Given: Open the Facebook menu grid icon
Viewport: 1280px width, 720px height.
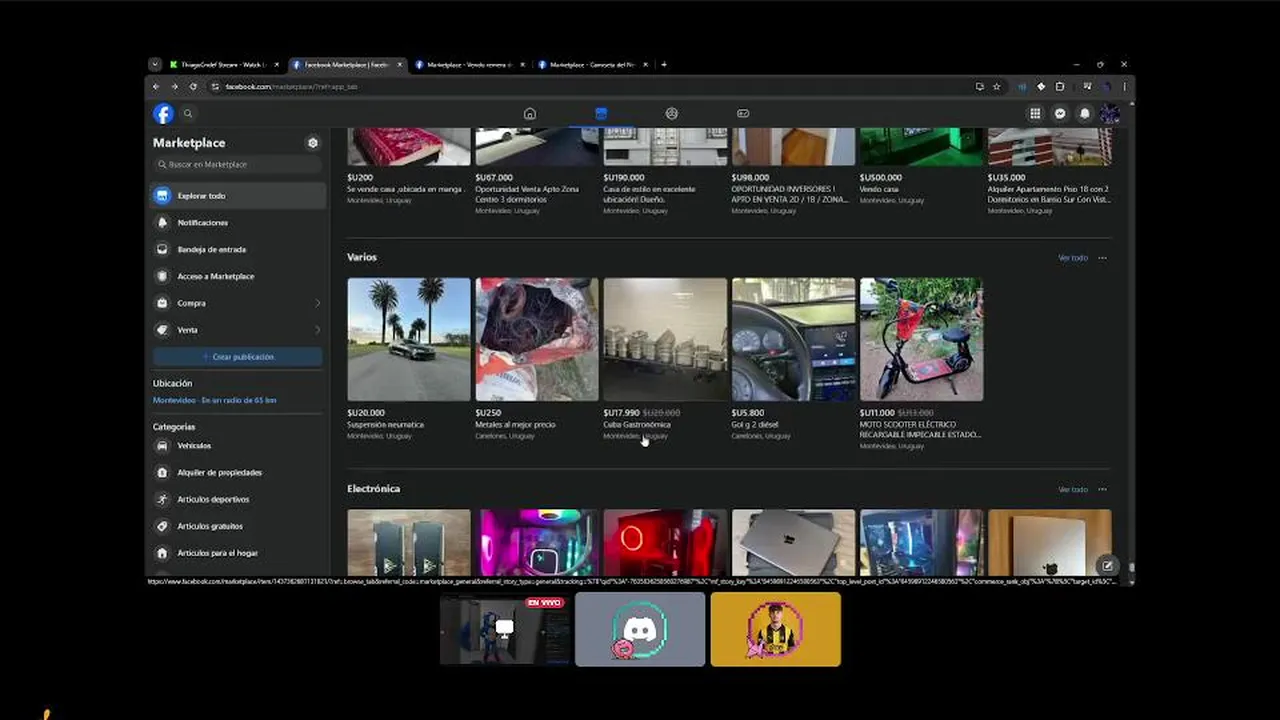Looking at the screenshot, I should pos(1035,114).
